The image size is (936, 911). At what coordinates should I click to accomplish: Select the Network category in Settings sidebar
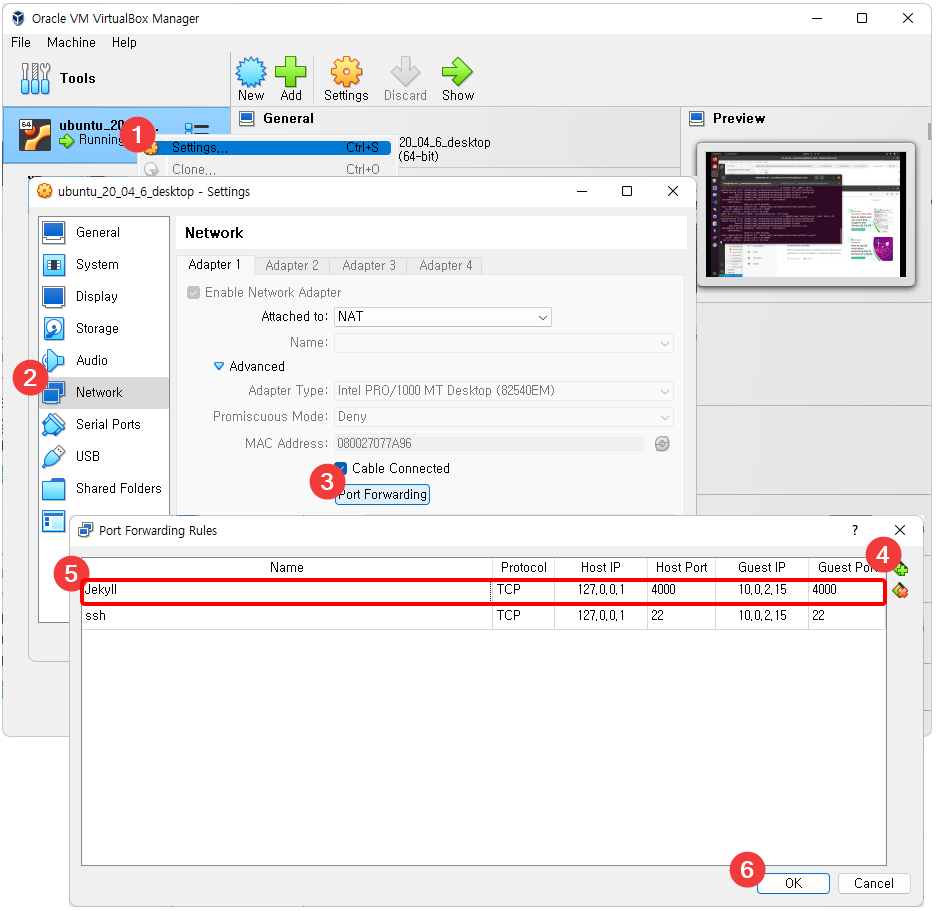pyautogui.click(x=104, y=392)
